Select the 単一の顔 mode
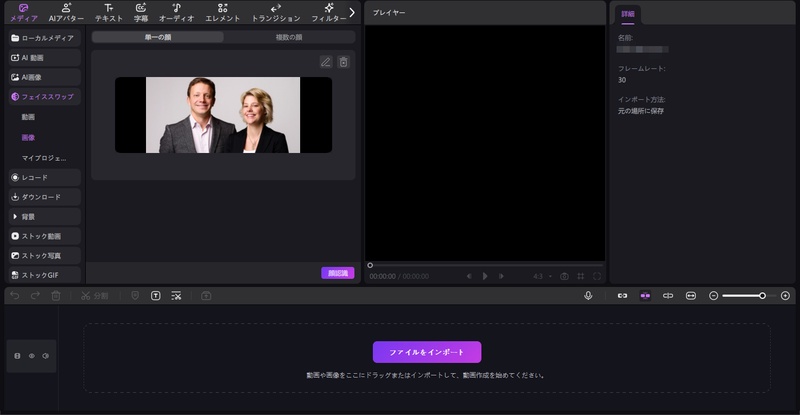Viewport: 800px width, 415px height. 158,37
